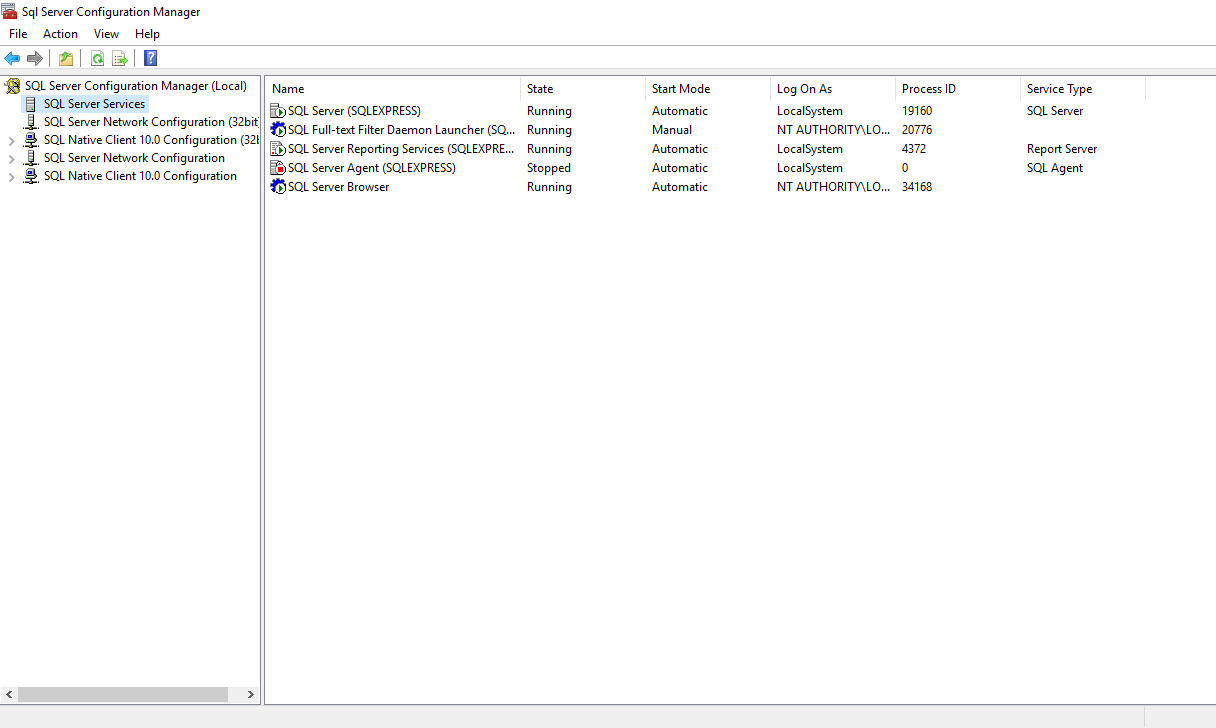Image resolution: width=1216 pixels, height=728 pixels.
Task: Click Automatic start mode of SQL Server (SQLEXPRESS)
Action: click(680, 111)
